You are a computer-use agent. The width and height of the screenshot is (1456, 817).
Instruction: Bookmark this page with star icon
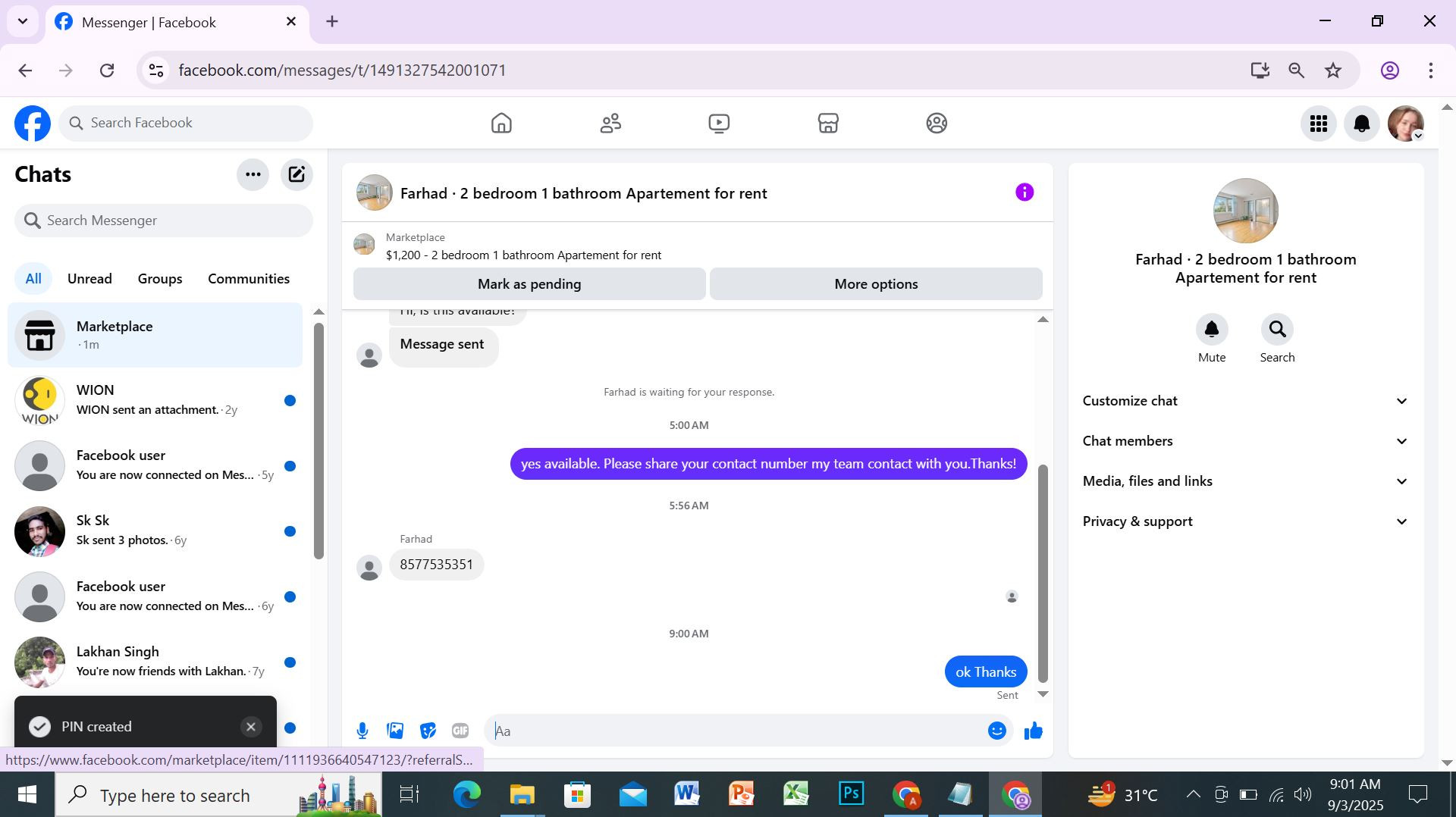click(x=1333, y=70)
